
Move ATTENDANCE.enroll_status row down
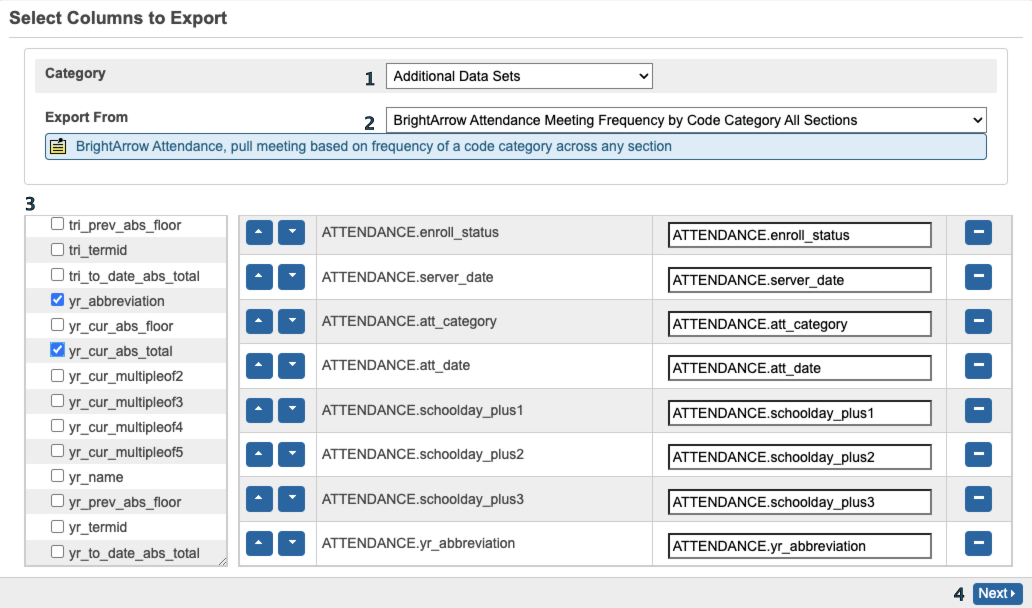291,232
